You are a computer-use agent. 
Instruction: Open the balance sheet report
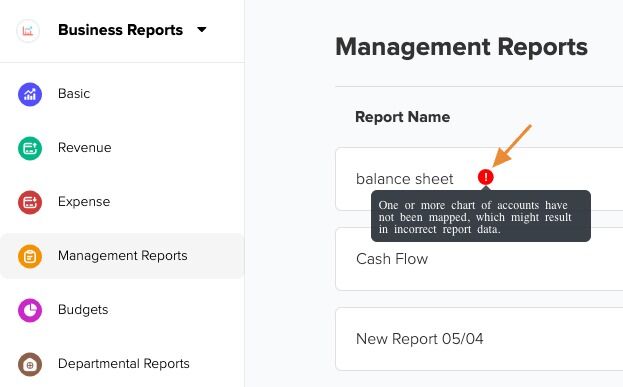pos(404,179)
